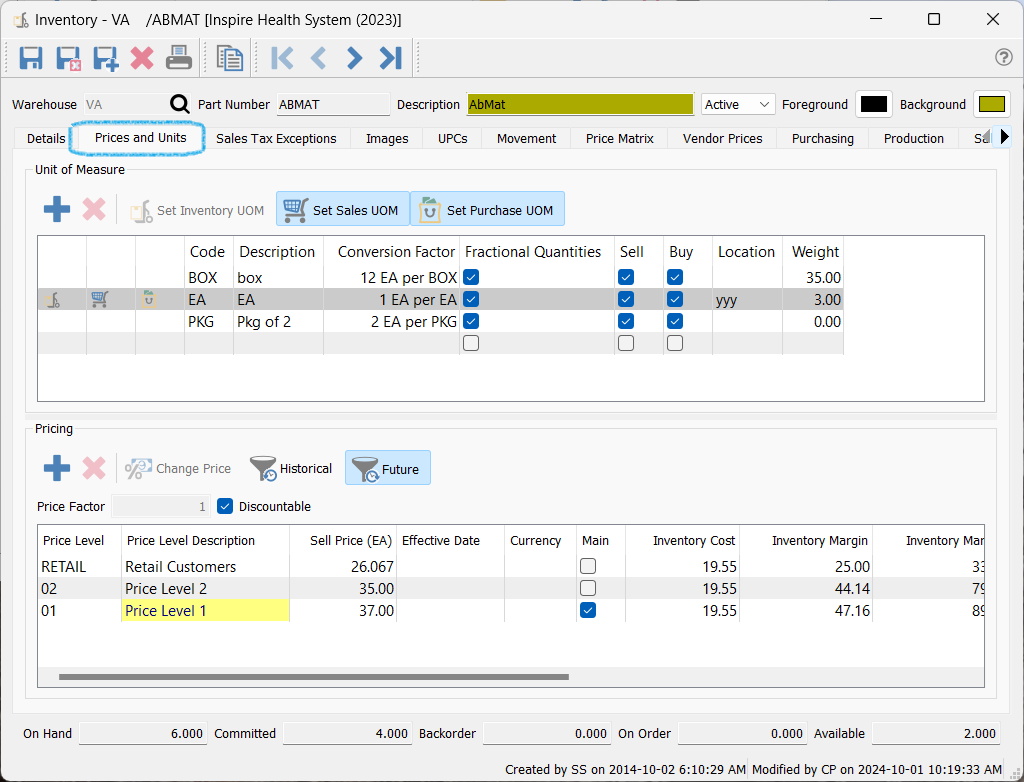Open the Active status dropdown
This screenshot has height=782, width=1024.
(738, 104)
